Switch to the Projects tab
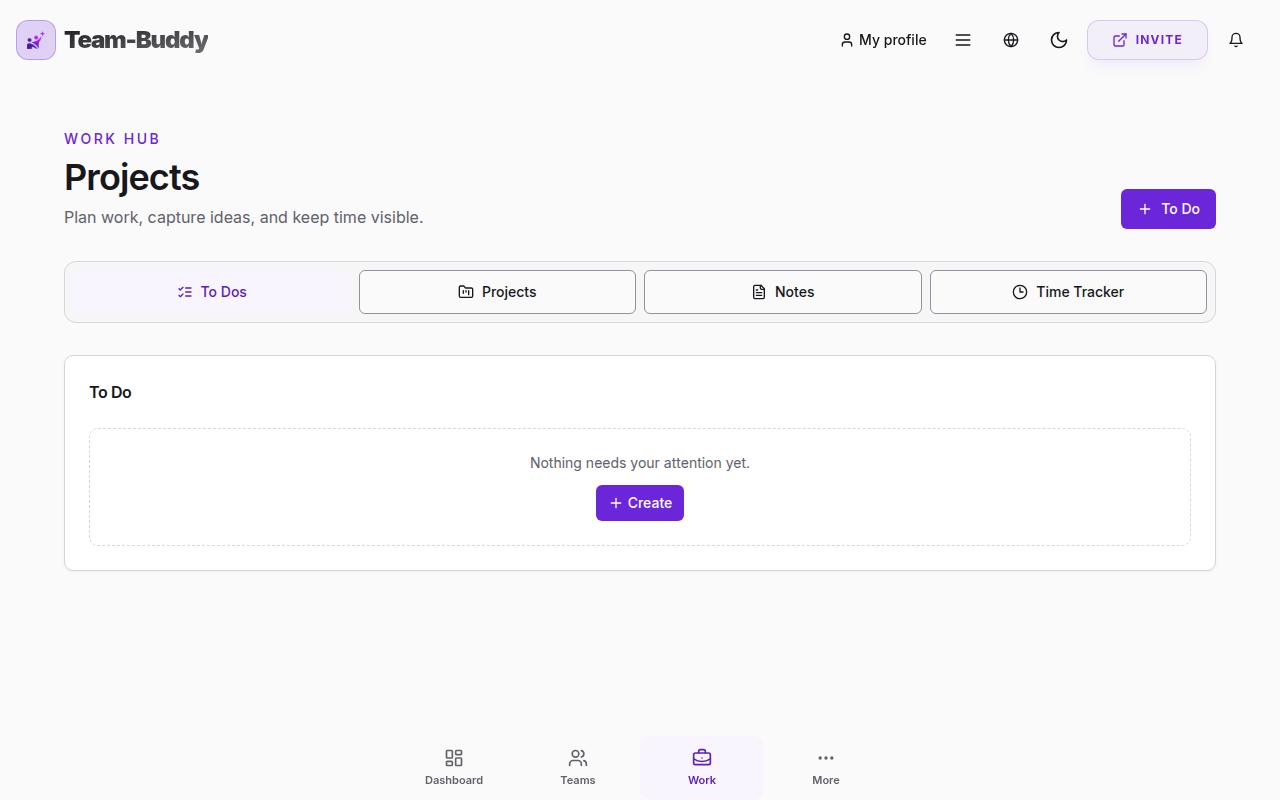1280x800 pixels. coord(497,292)
